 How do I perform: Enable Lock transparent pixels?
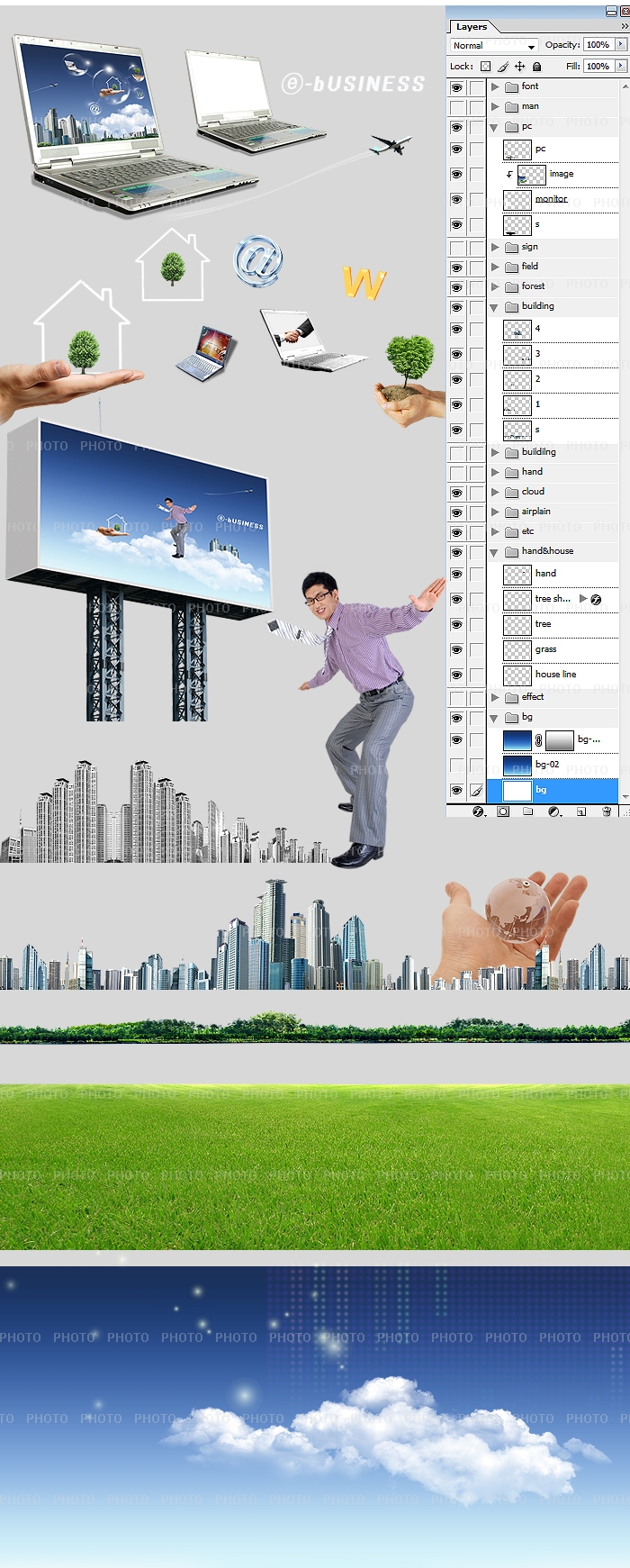pyautogui.click(x=486, y=67)
